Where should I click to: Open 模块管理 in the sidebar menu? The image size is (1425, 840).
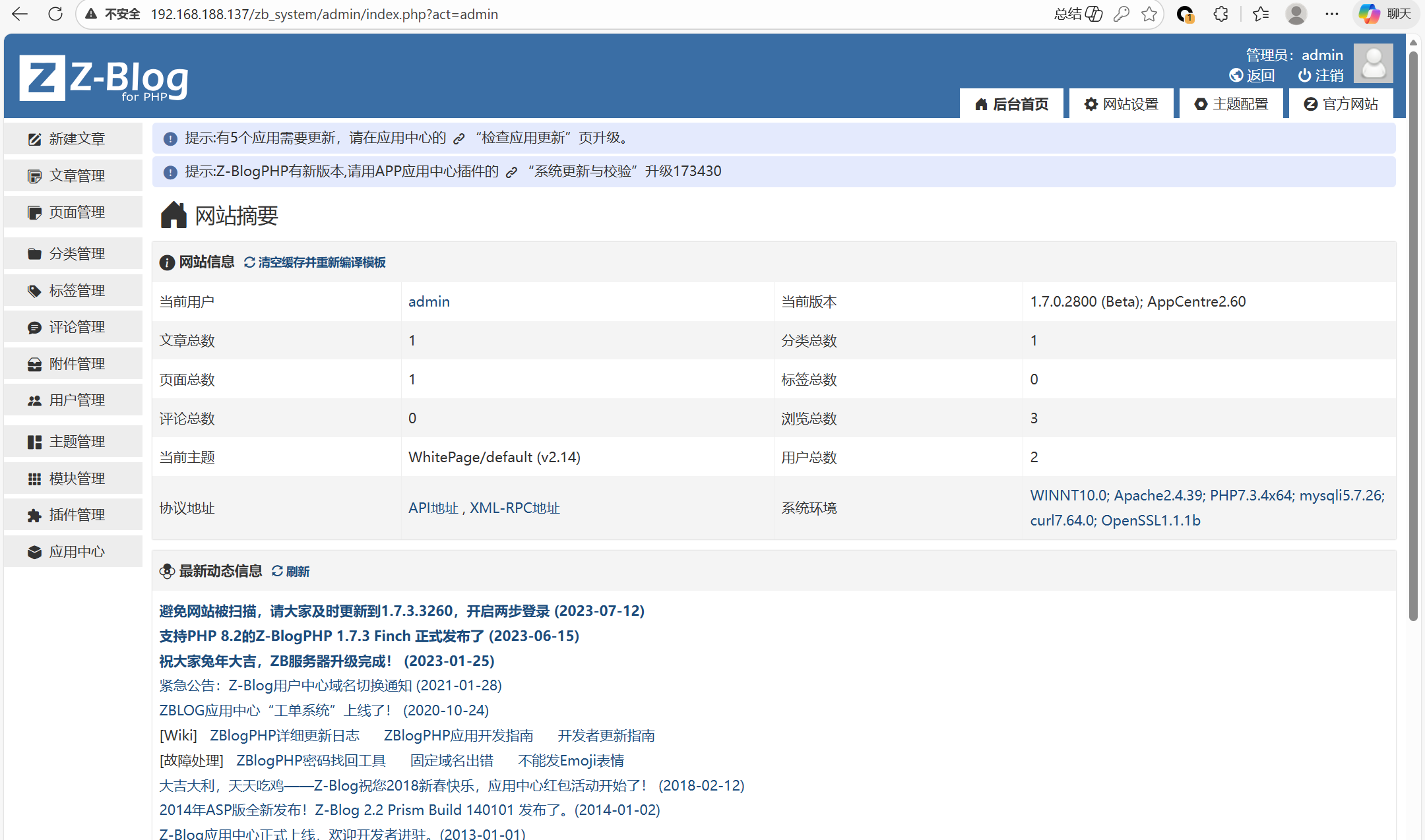pos(77,479)
